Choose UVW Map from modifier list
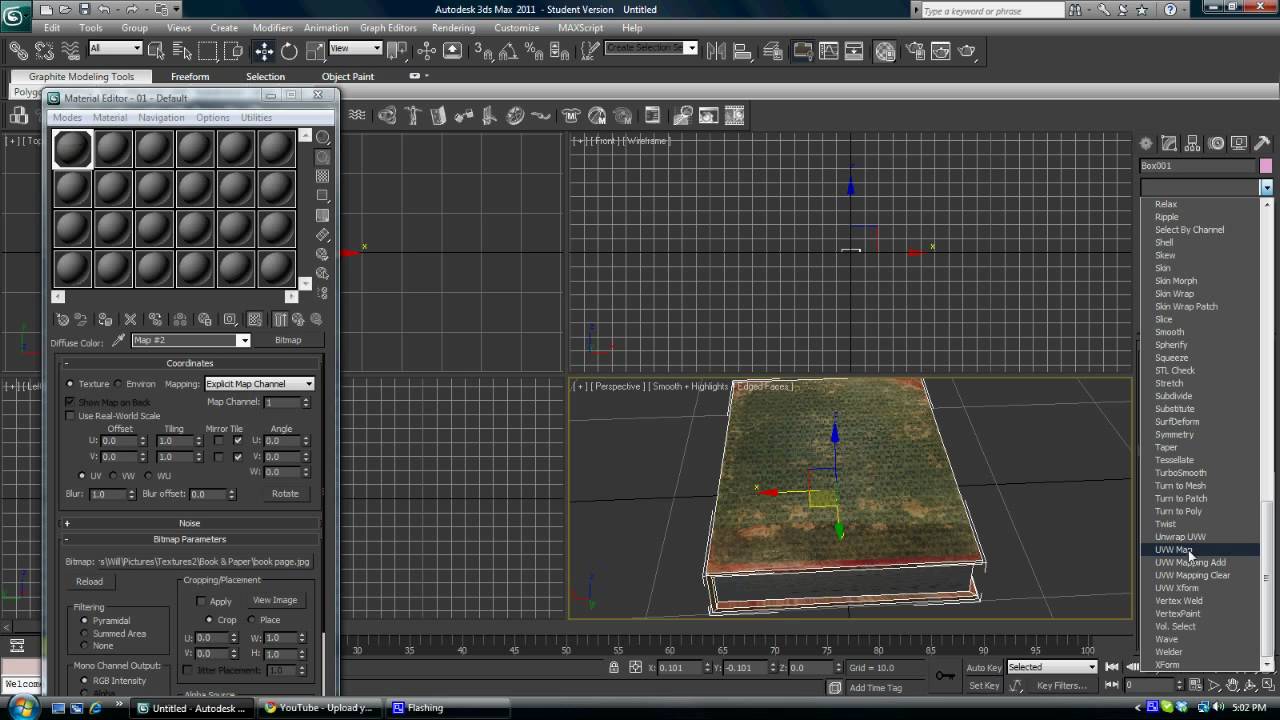The width and height of the screenshot is (1280, 720). tap(1174, 550)
